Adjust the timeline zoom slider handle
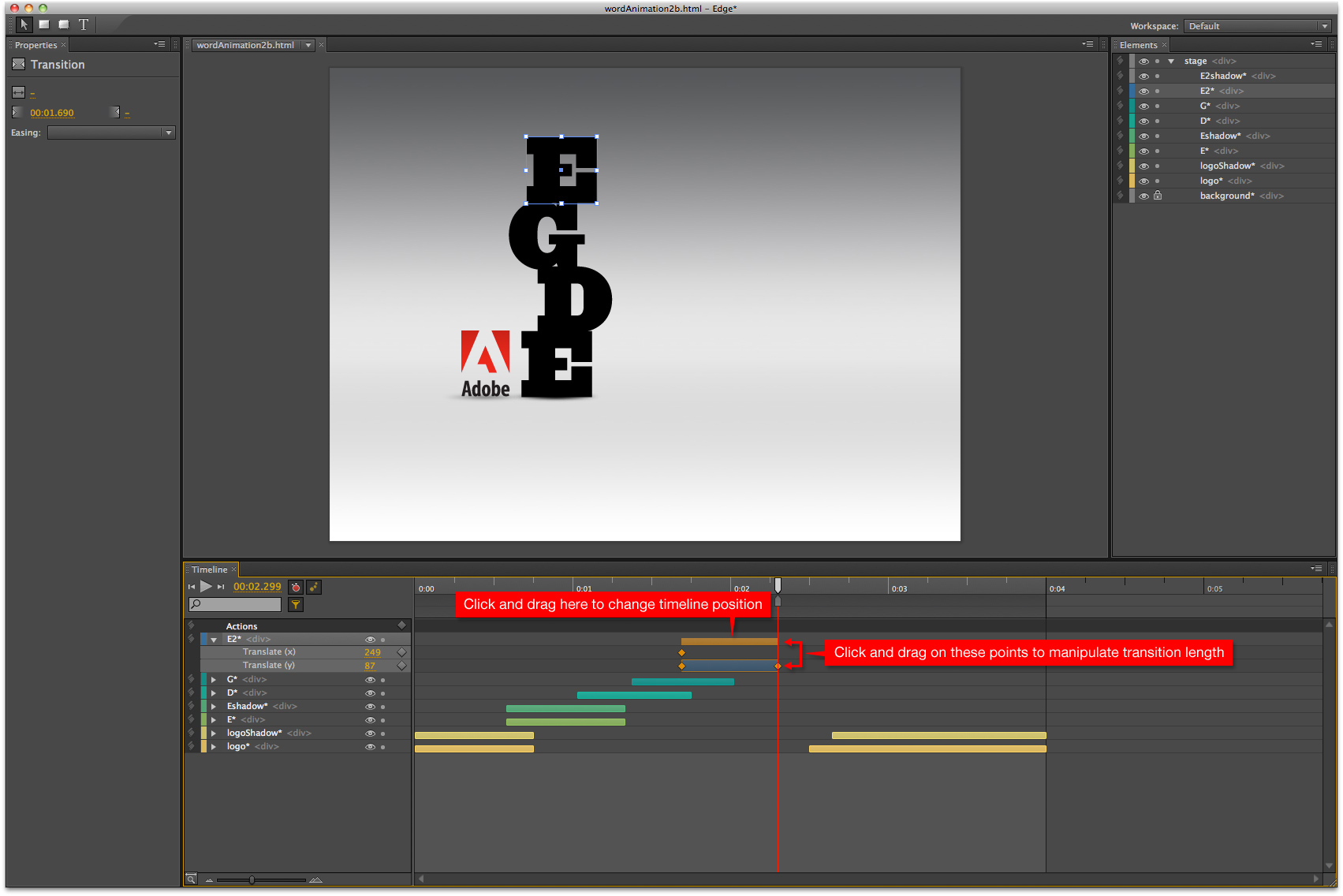This screenshot has height=896, width=1343. [252, 879]
